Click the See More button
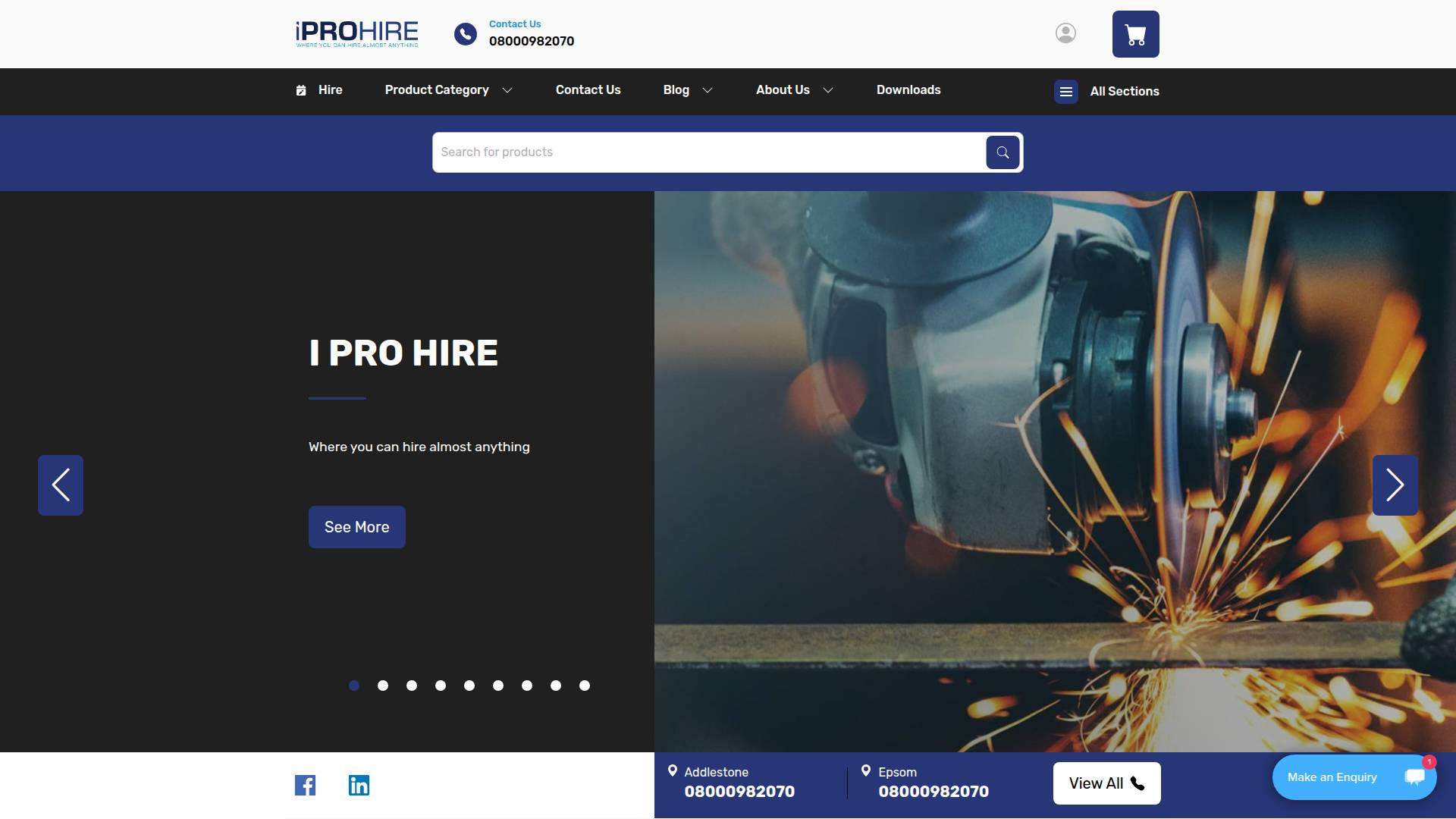This screenshot has width=1456, height=819. (356, 526)
